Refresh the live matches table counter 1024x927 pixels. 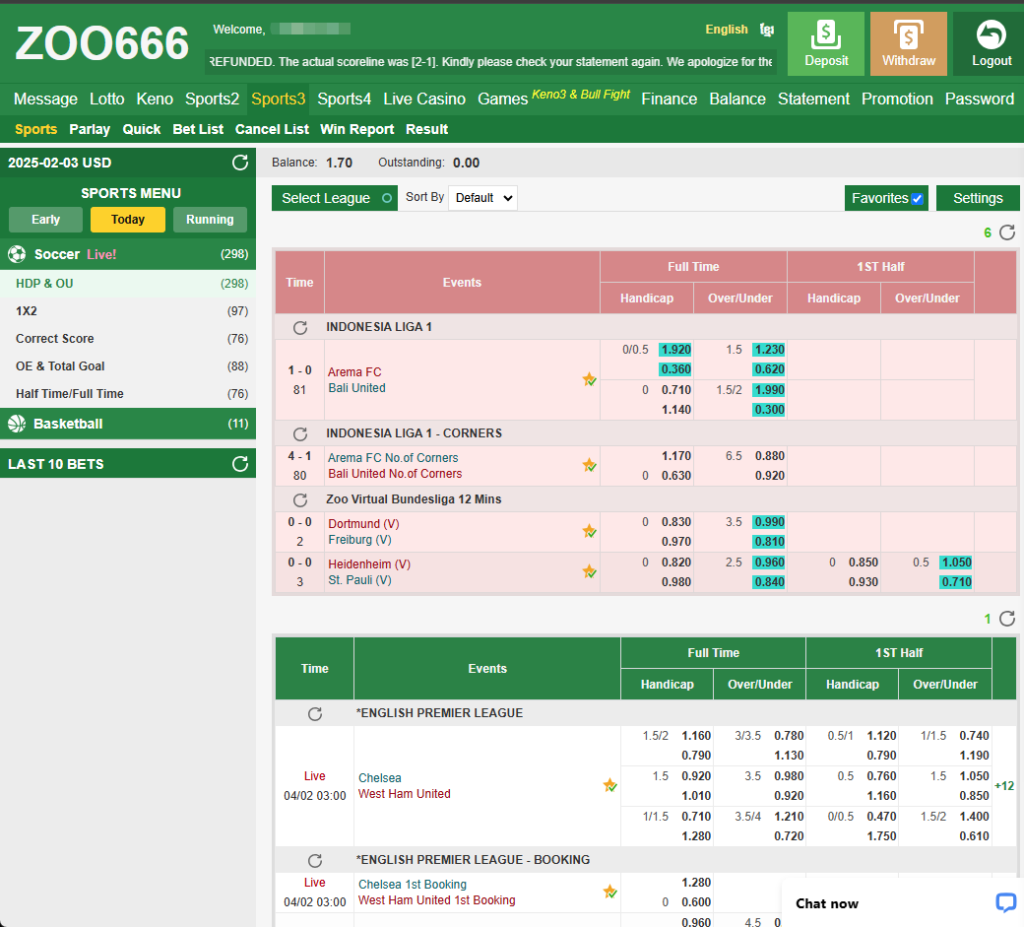(1007, 233)
